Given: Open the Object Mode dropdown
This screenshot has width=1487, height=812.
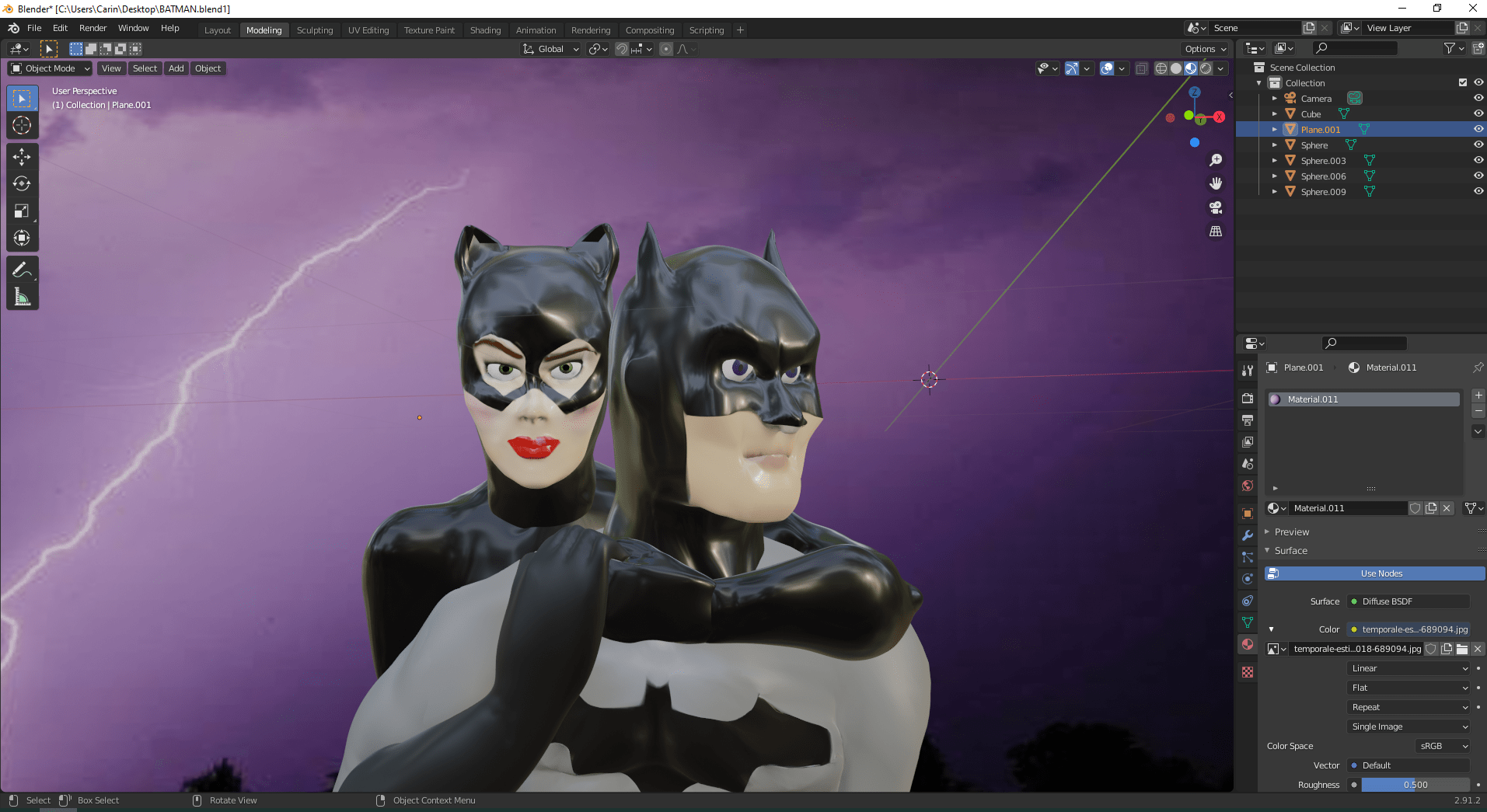Looking at the screenshot, I should (51, 68).
